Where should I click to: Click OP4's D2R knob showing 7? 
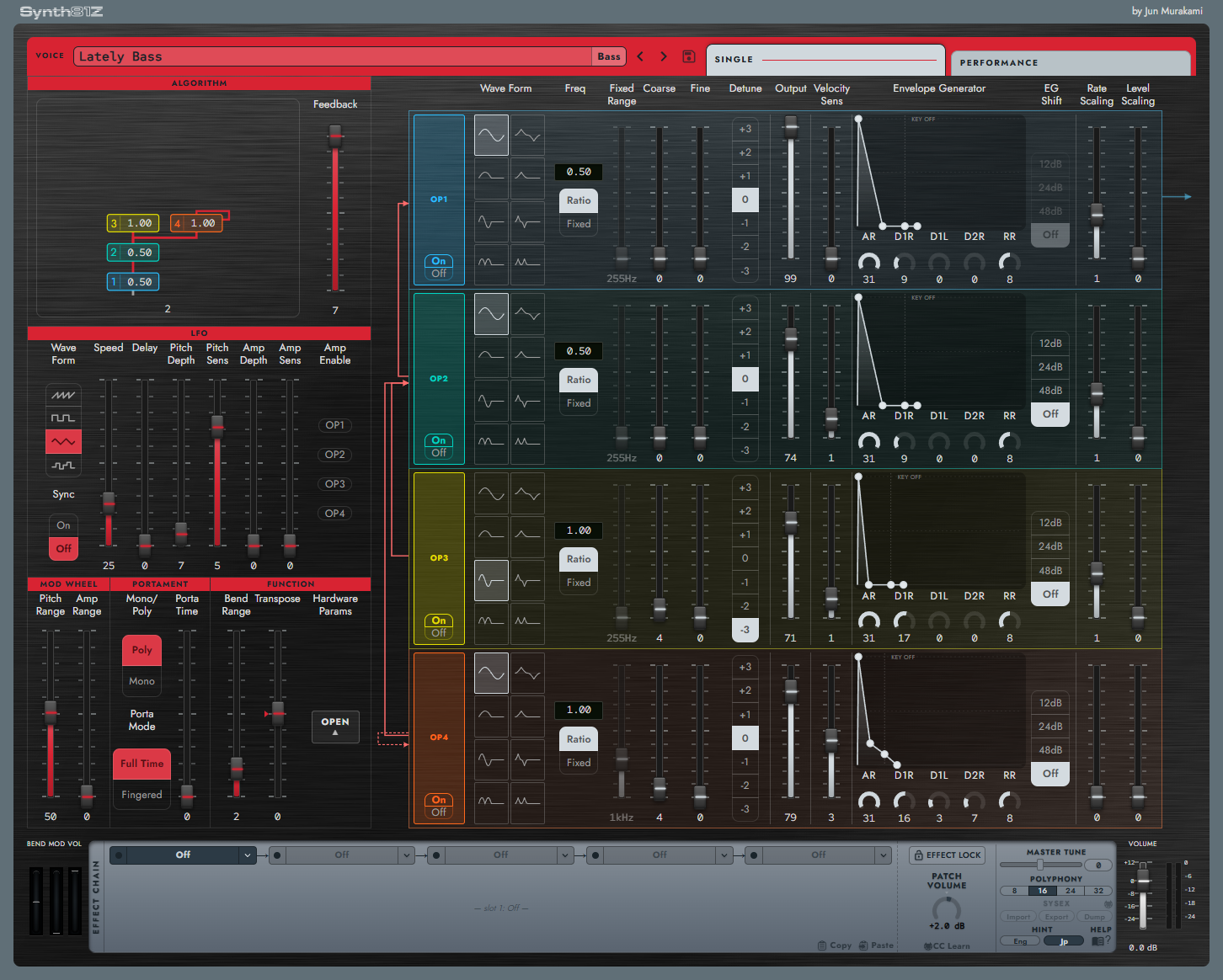tap(975, 801)
